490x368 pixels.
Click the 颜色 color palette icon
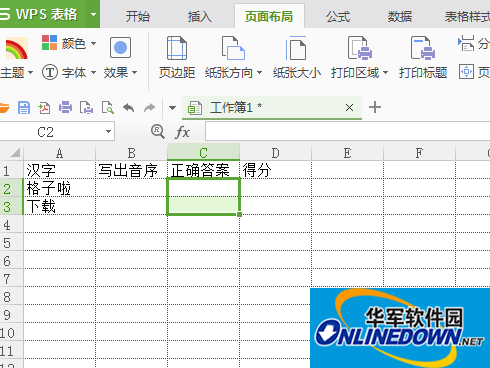pyautogui.click(x=49, y=43)
